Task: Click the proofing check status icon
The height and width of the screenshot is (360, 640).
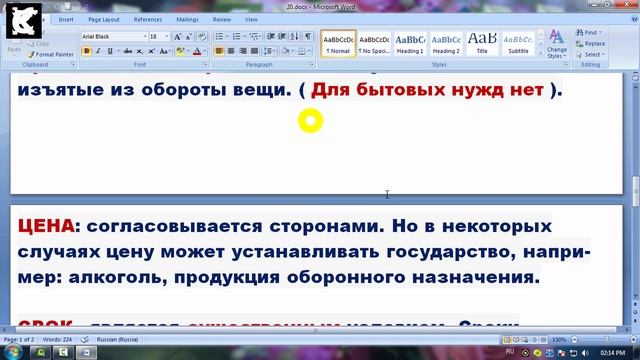Action: [84, 340]
